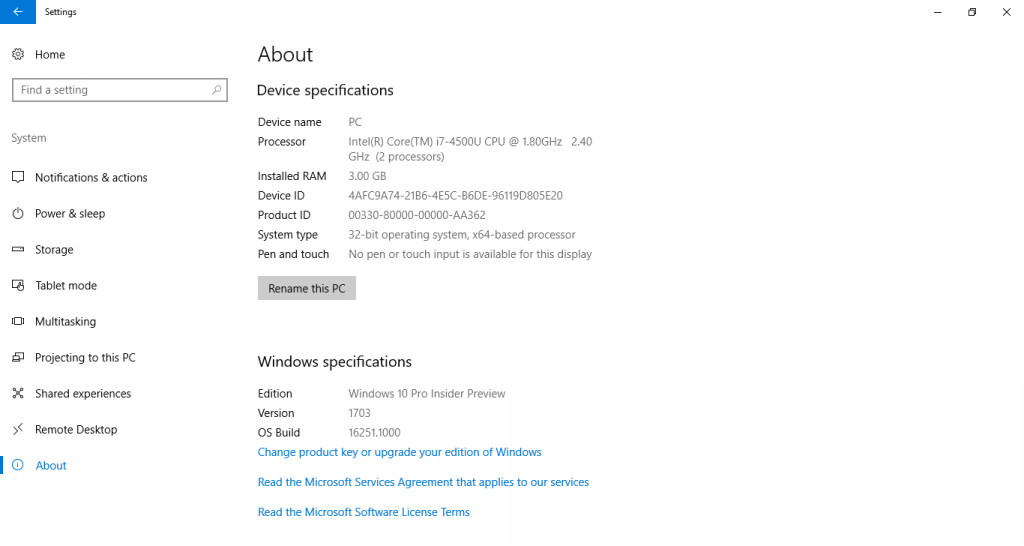Click the Remote Desktop icon

click(18, 428)
